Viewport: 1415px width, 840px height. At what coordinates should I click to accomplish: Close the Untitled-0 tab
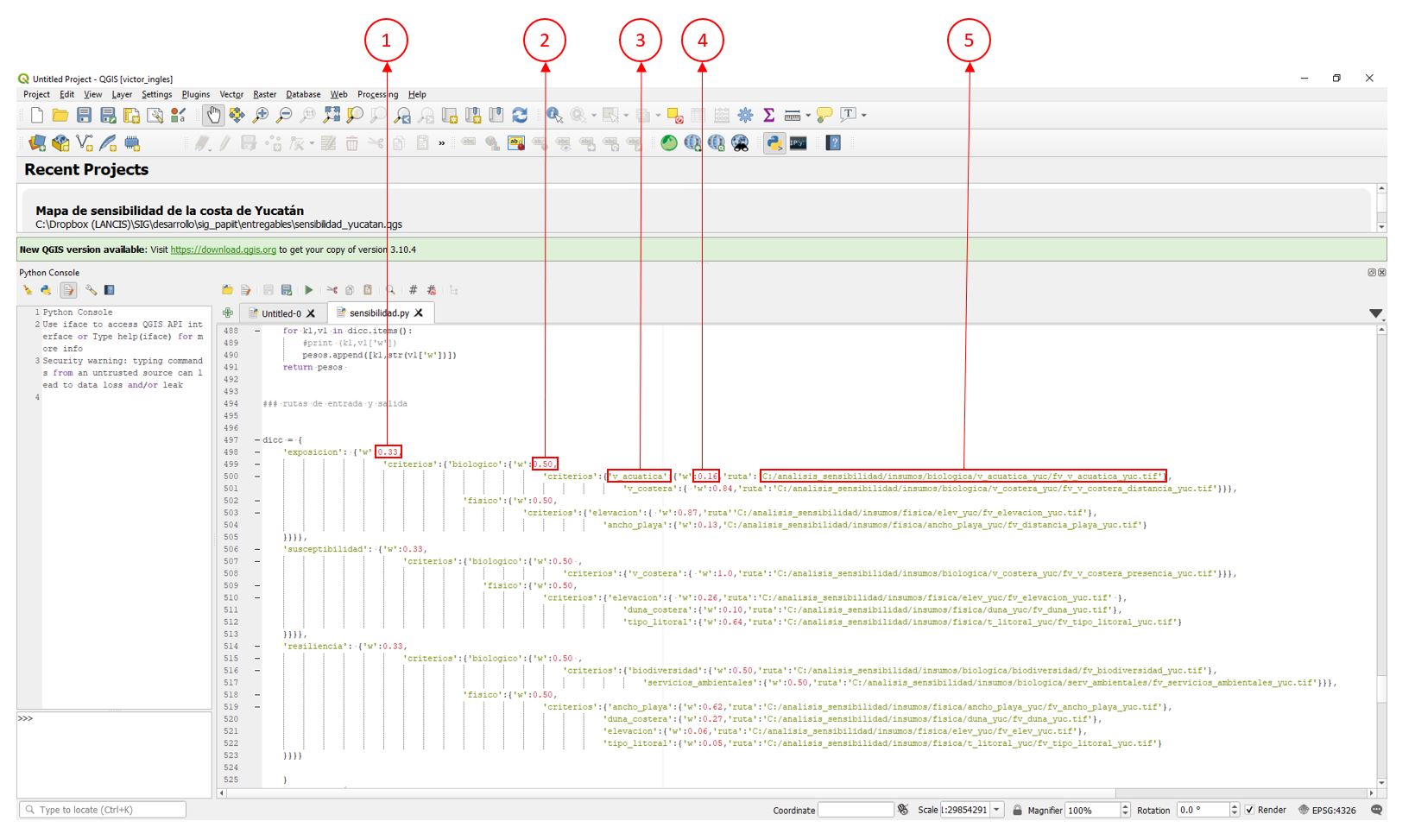pos(311,313)
